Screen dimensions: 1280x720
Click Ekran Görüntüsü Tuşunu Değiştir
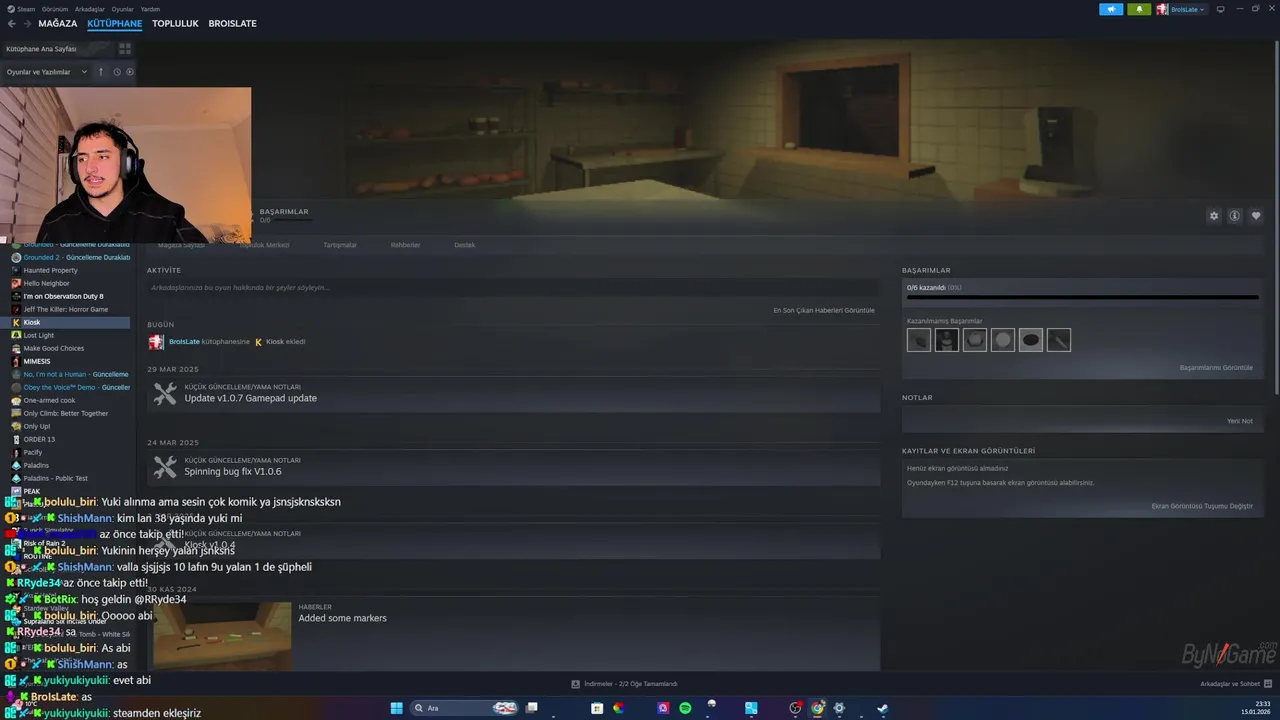pyautogui.click(x=1202, y=506)
